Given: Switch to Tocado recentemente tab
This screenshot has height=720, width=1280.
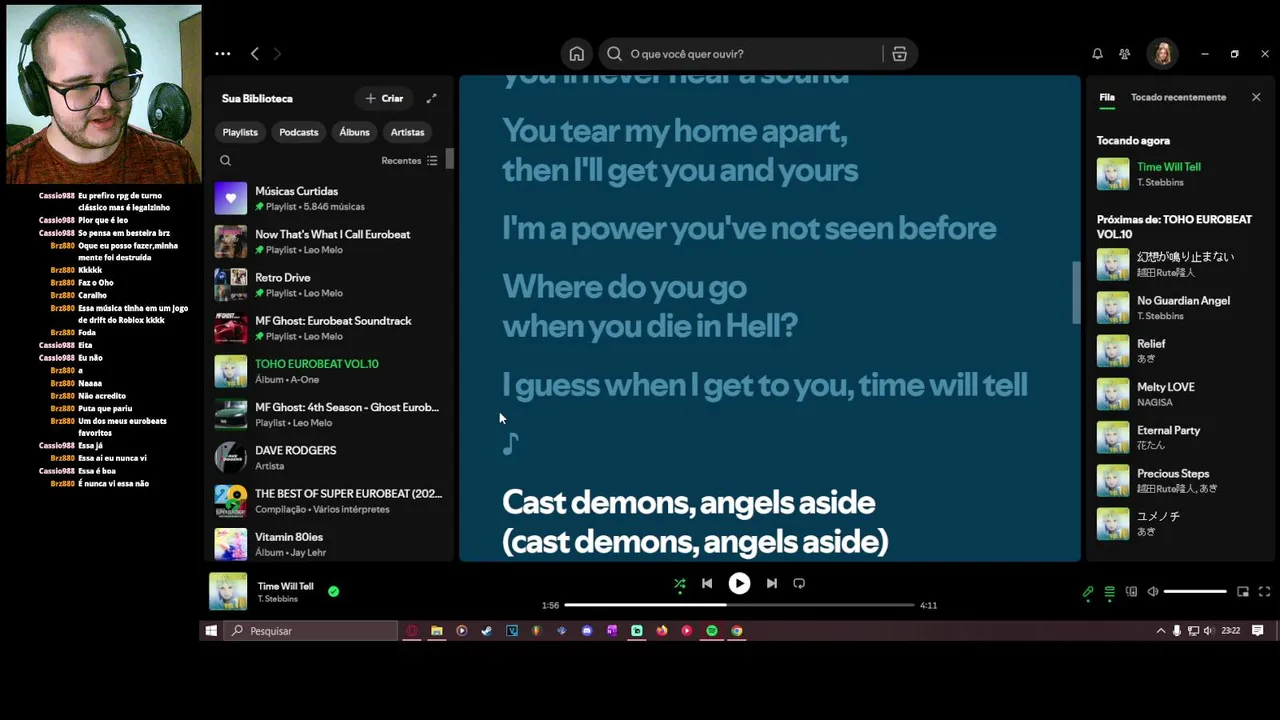Looking at the screenshot, I should [1178, 97].
